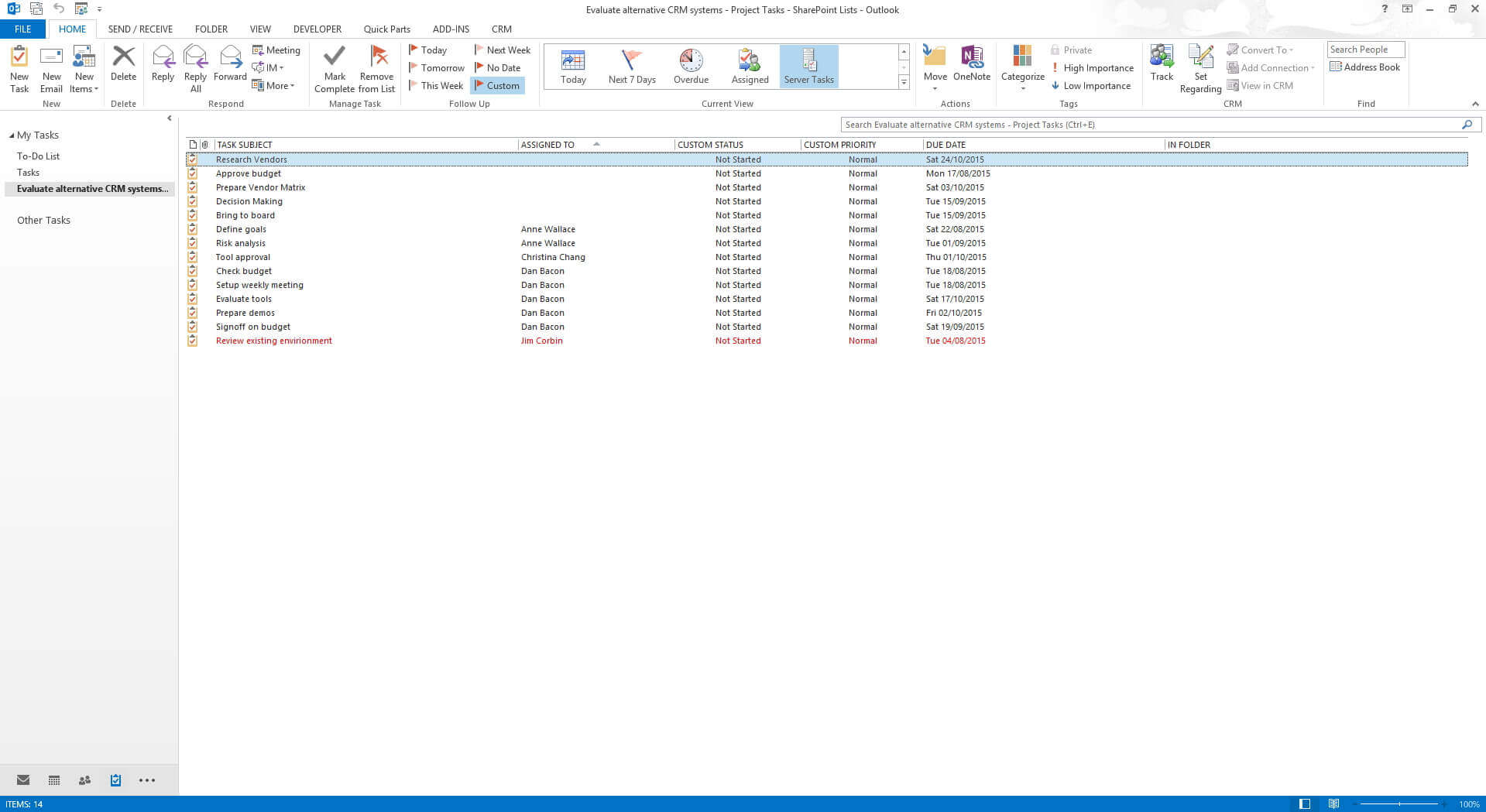This screenshot has width=1486, height=812.
Task: Open the Address Book
Action: click(x=1365, y=67)
